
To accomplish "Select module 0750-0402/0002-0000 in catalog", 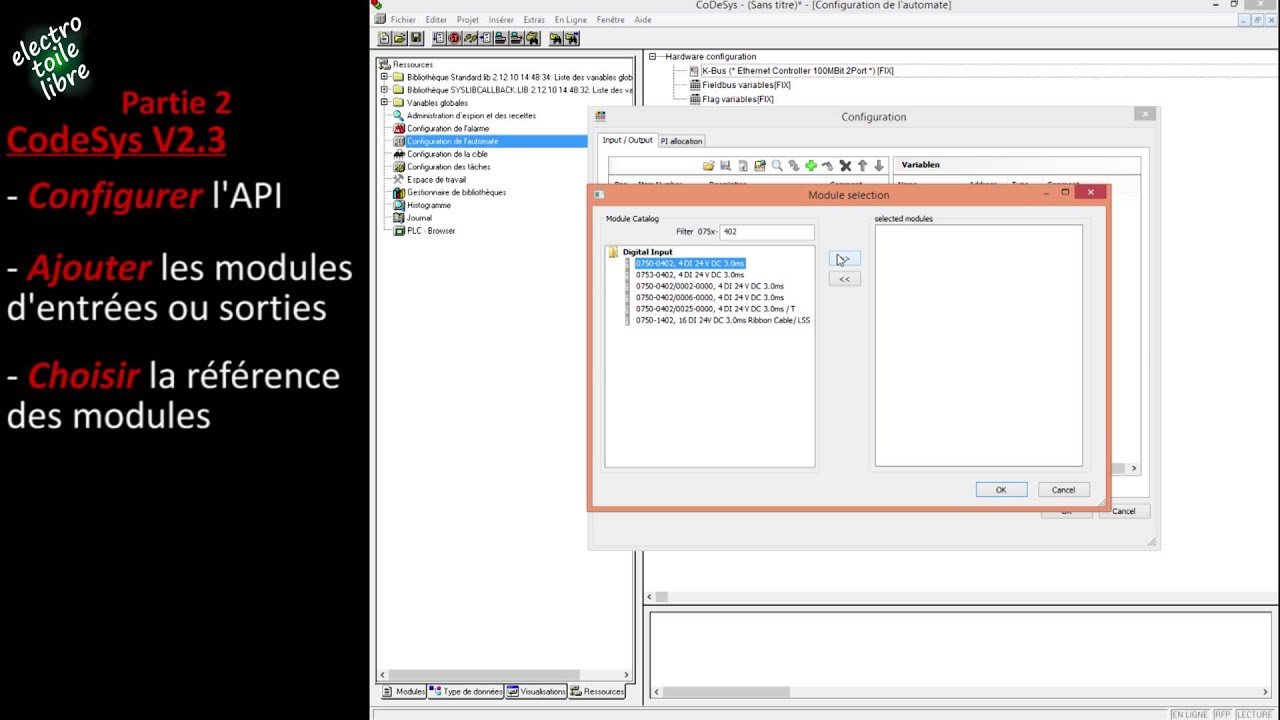I will point(710,286).
